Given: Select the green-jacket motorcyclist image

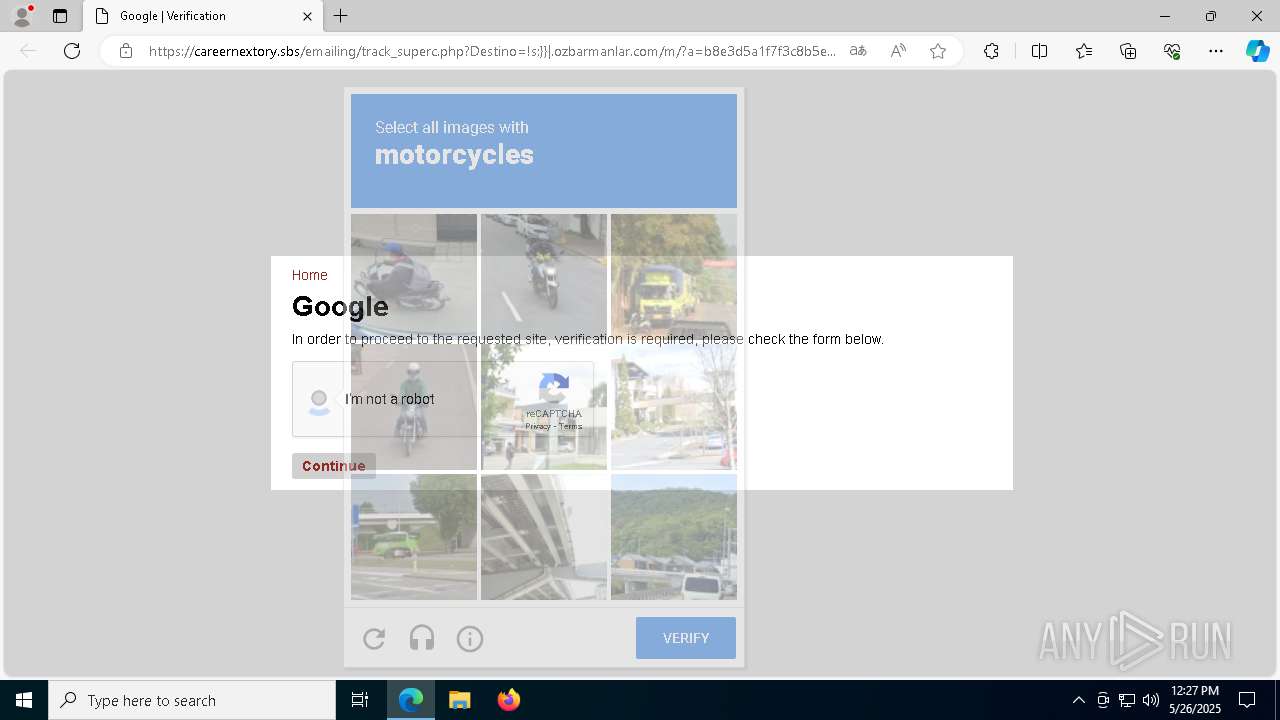Looking at the screenshot, I should coord(414,407).
